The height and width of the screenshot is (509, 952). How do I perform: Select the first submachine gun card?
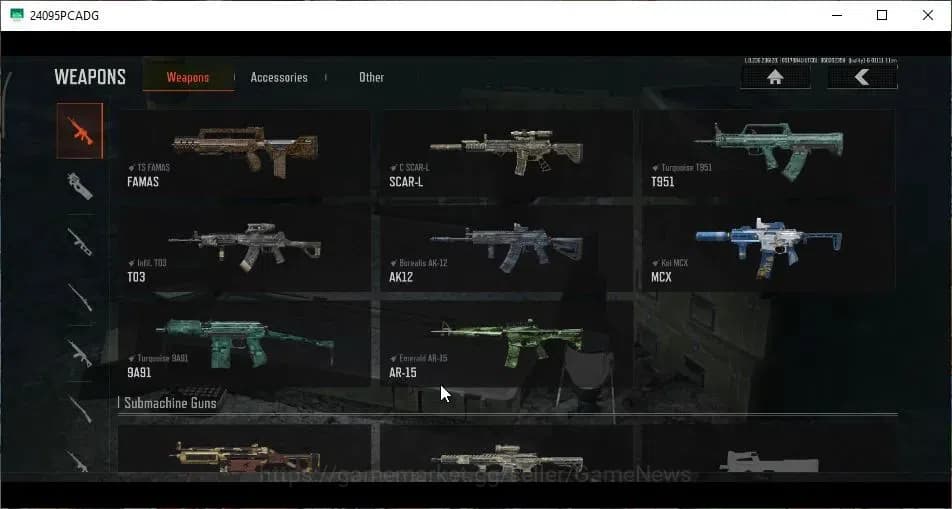click(244, 449)
